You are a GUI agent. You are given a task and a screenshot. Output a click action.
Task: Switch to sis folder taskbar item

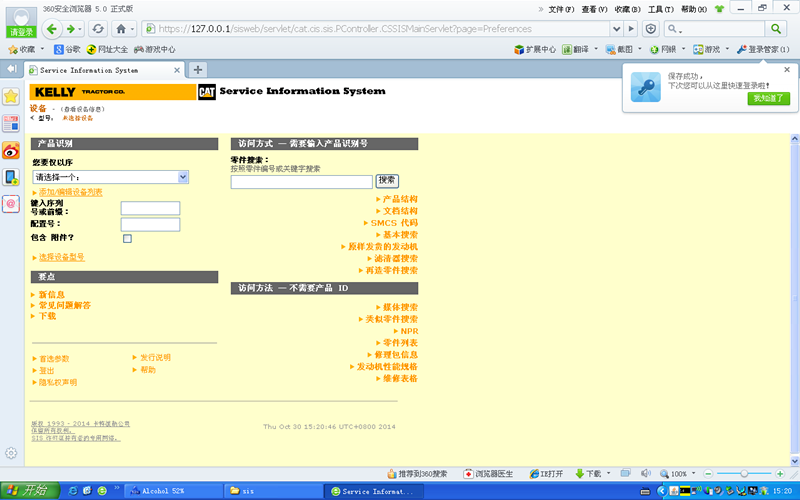tap(273, 491)
